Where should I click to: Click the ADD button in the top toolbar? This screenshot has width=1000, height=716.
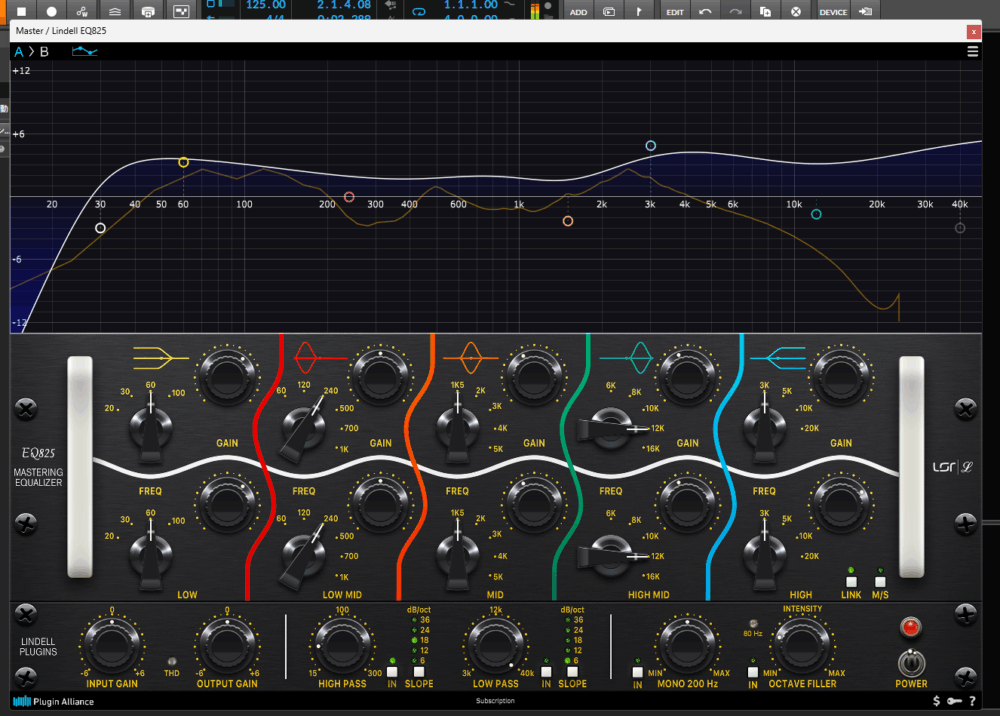(x=578, y=11)
